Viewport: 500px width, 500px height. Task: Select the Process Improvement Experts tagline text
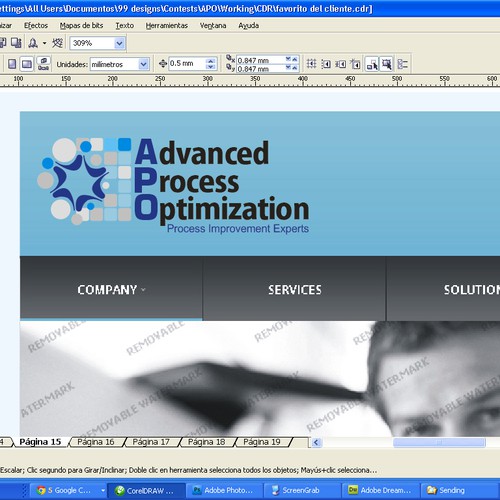tap(238, 229)
